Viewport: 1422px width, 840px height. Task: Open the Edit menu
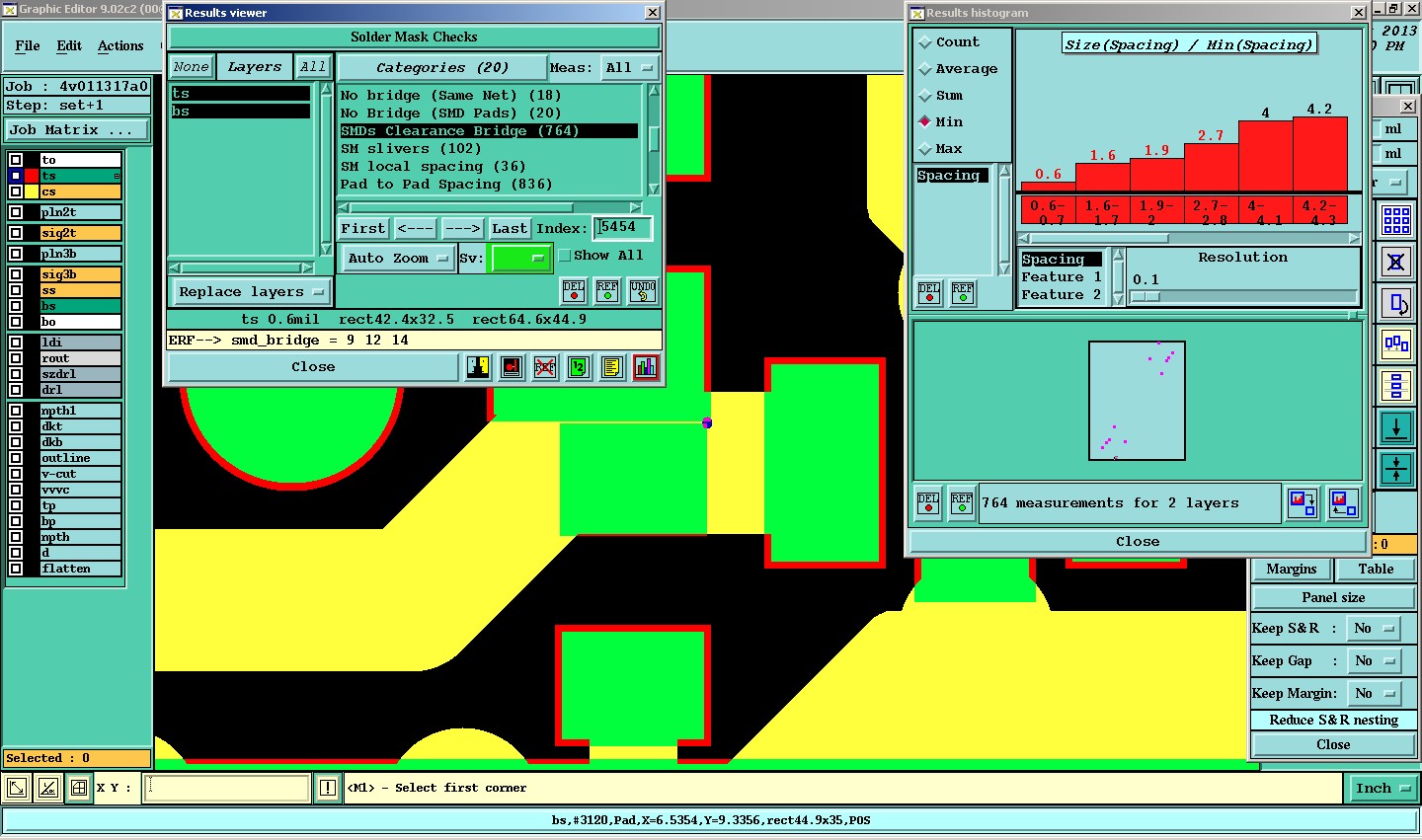click(69, 46)
